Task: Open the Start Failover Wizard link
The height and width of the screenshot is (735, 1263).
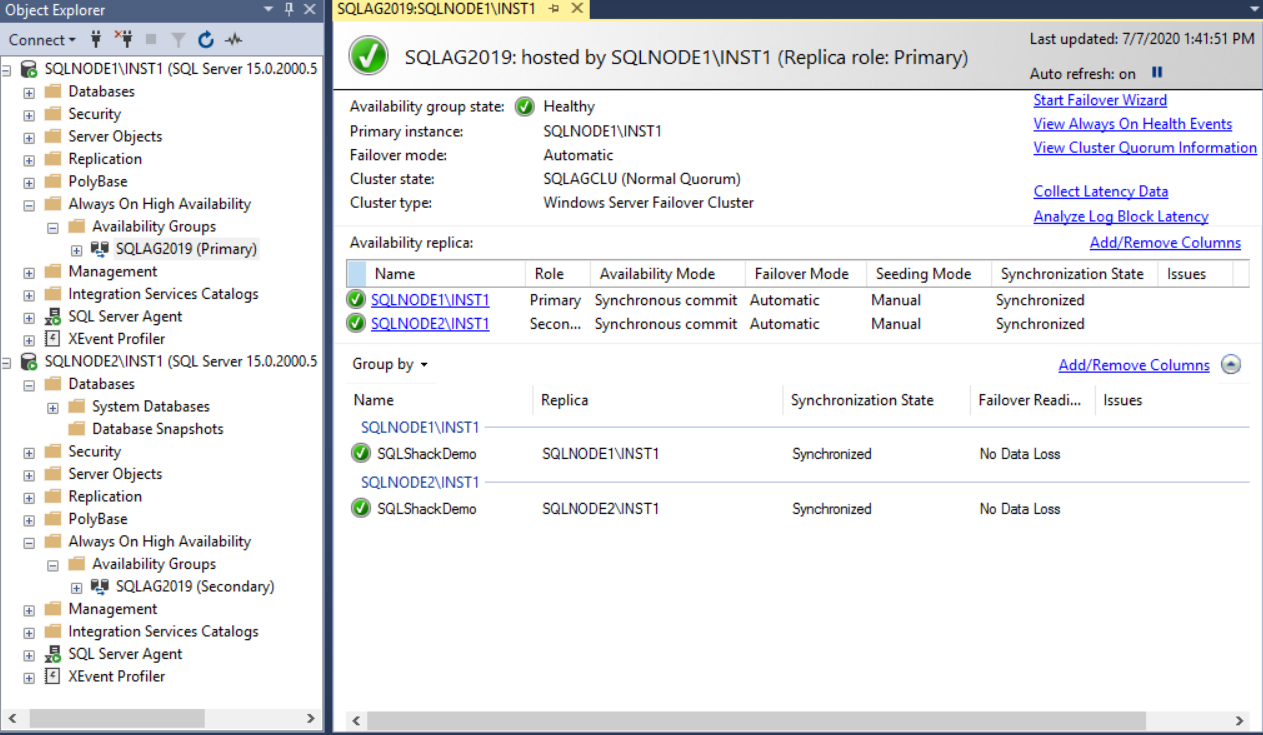Action: 1100,100
